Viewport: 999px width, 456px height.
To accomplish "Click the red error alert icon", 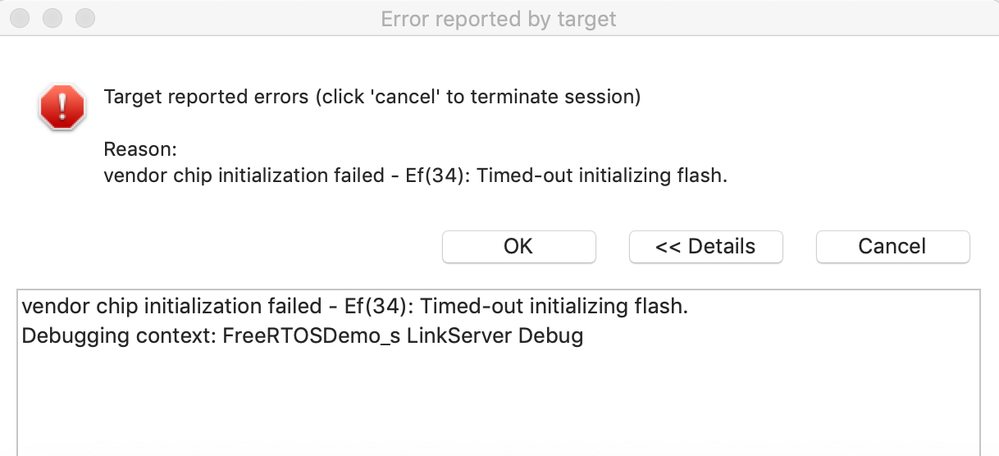I will (61, 105).
